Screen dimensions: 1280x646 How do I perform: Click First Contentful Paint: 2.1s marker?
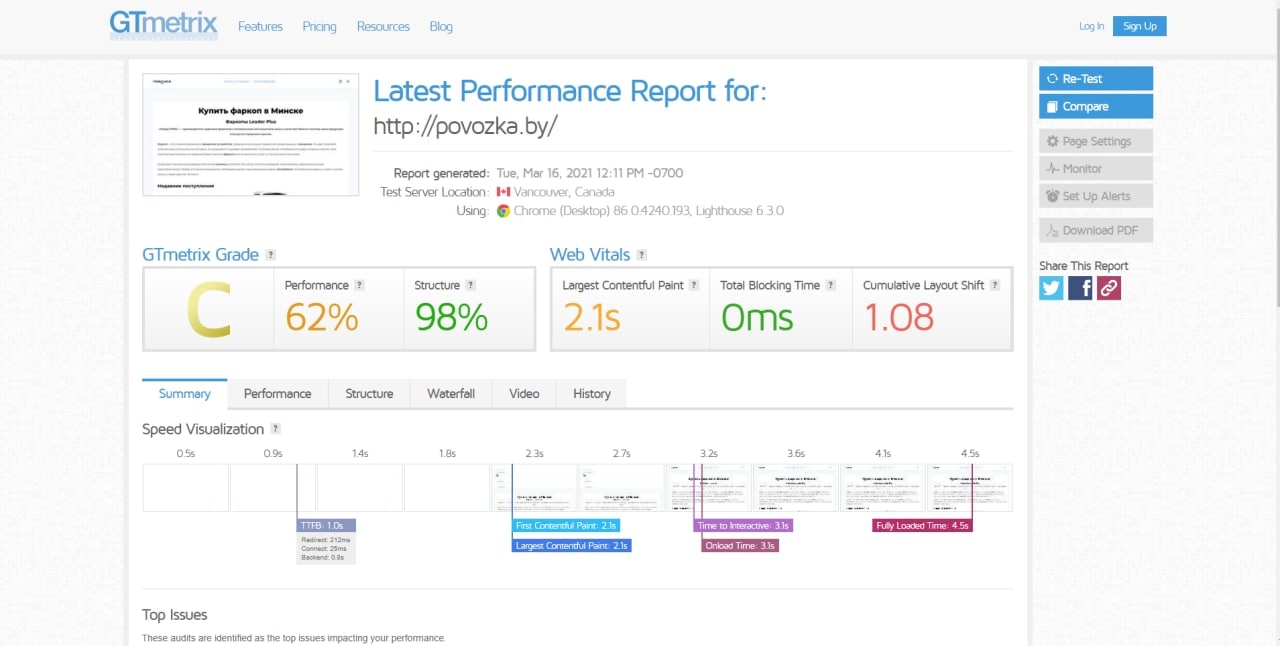point(566,525)
